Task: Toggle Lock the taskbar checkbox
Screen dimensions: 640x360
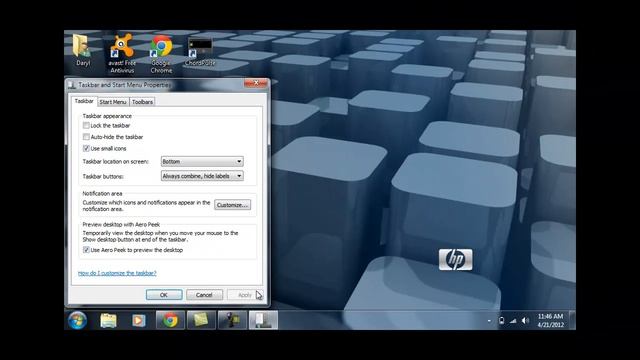Action: [x=86, y=125]
